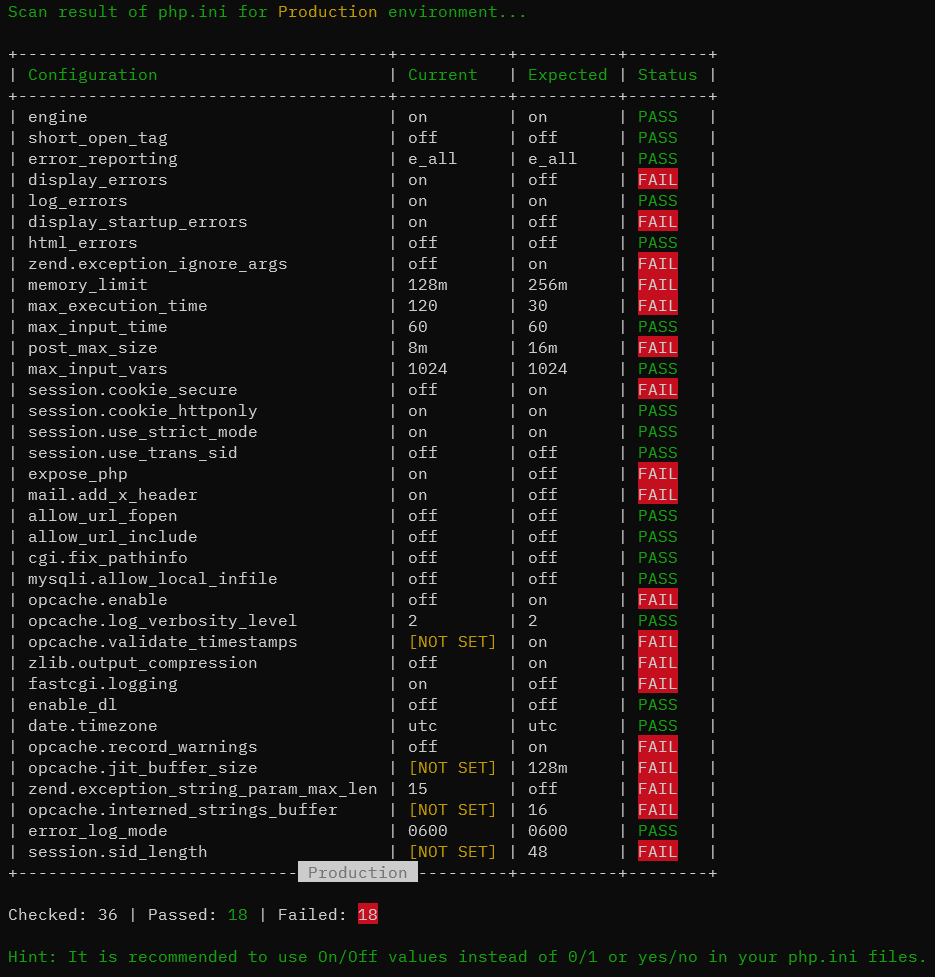Click the Expected column header
935x977 pixels.
click(x=567, y=74)
